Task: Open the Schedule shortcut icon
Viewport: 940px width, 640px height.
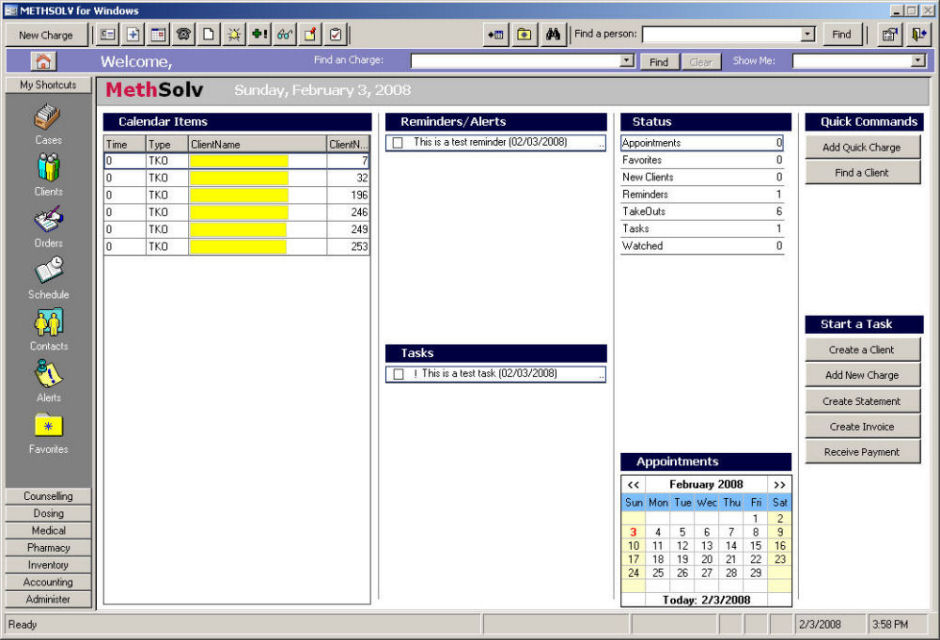Action: 49,271
